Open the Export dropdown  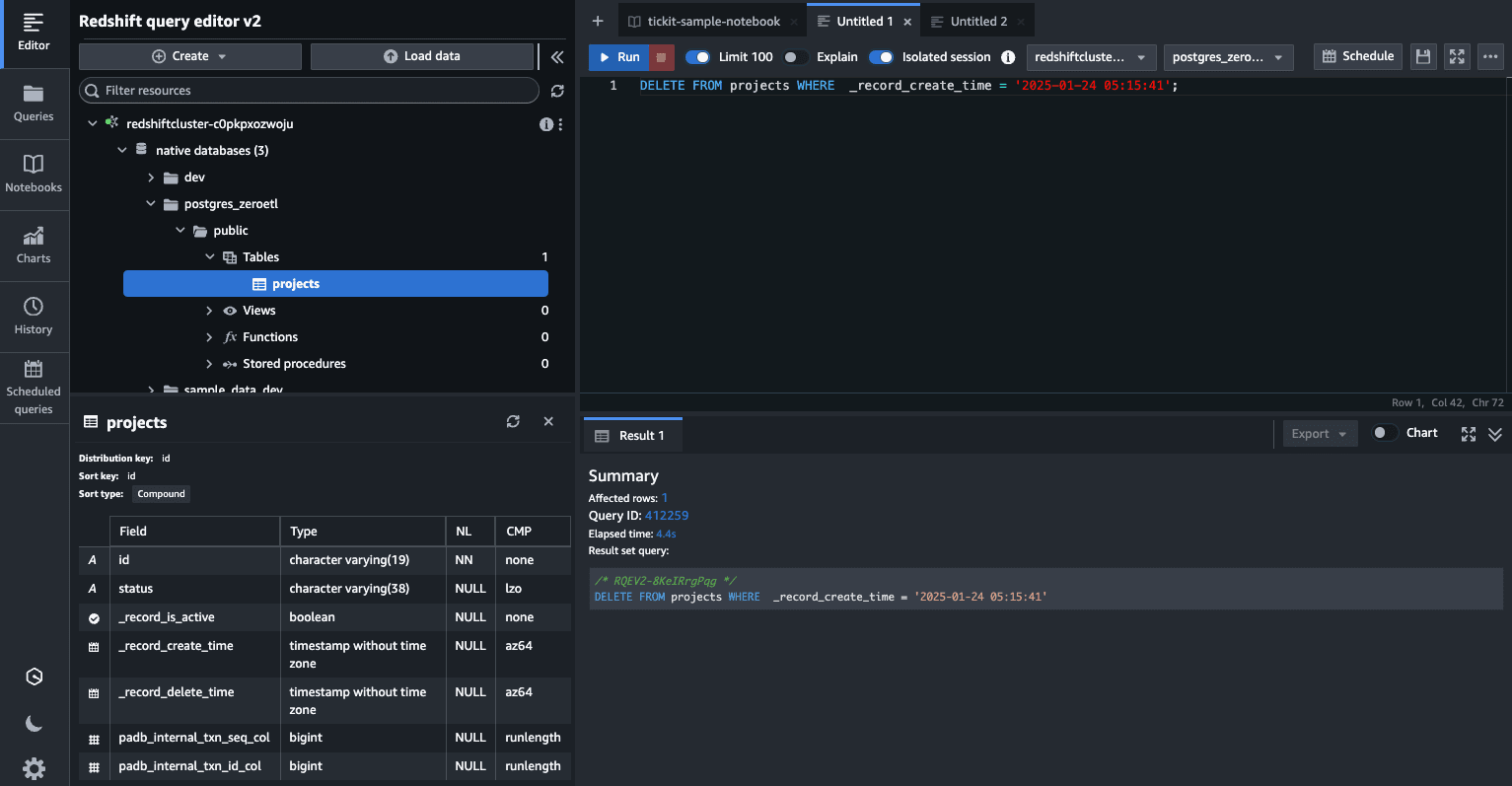point(1320,434)
